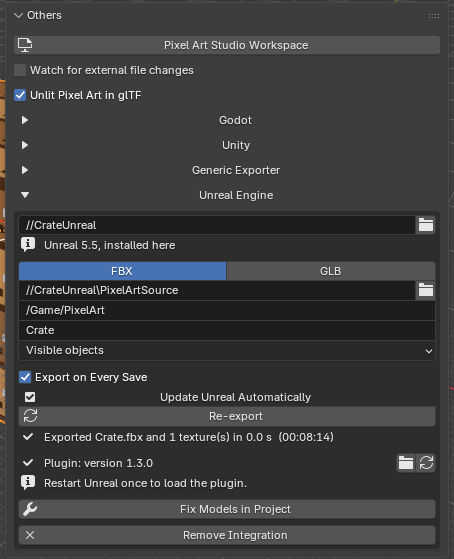Click the 'Unreal 5.5, installed here' text
Image resolution: width=454 pixels, height=559 pixels.
click(x=109, y=245)
